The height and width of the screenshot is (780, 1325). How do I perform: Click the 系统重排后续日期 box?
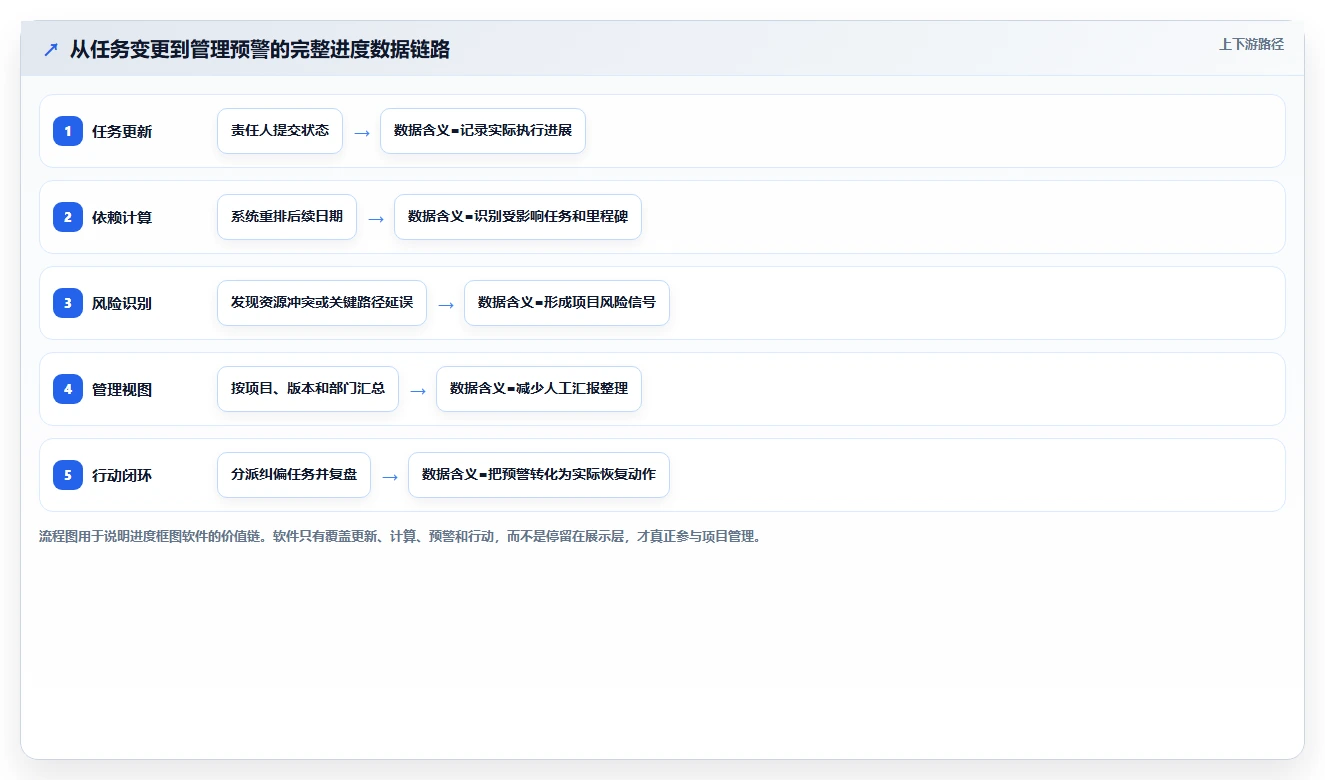(287, 217)
